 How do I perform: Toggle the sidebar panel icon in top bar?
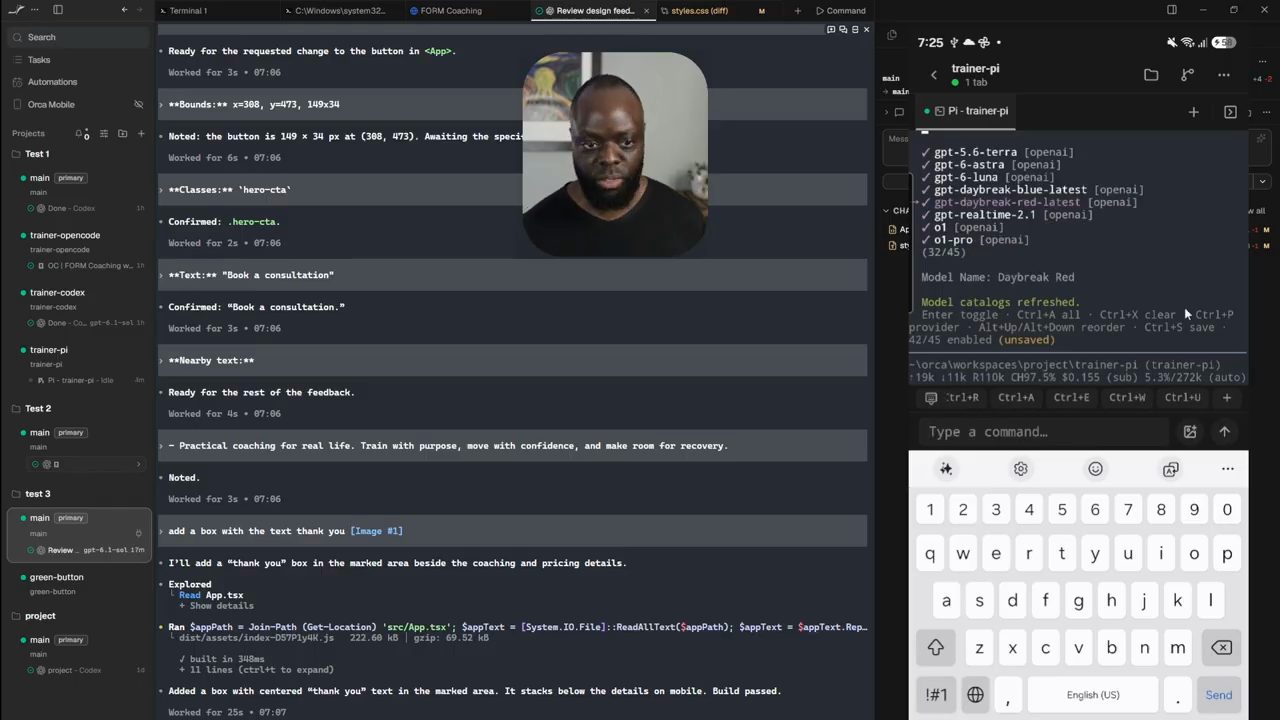[x=57, y=10]
